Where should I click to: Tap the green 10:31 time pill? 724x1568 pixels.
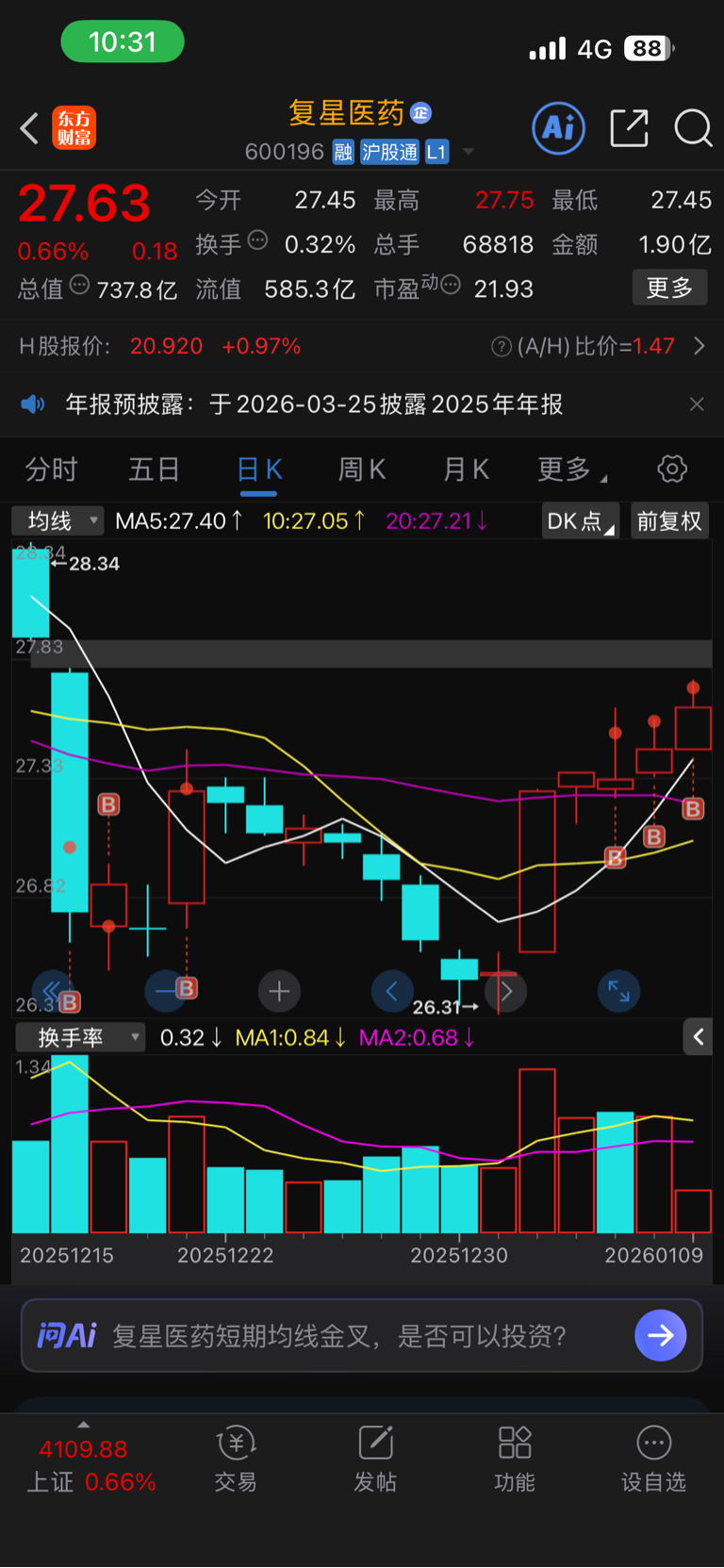(123, 41)
